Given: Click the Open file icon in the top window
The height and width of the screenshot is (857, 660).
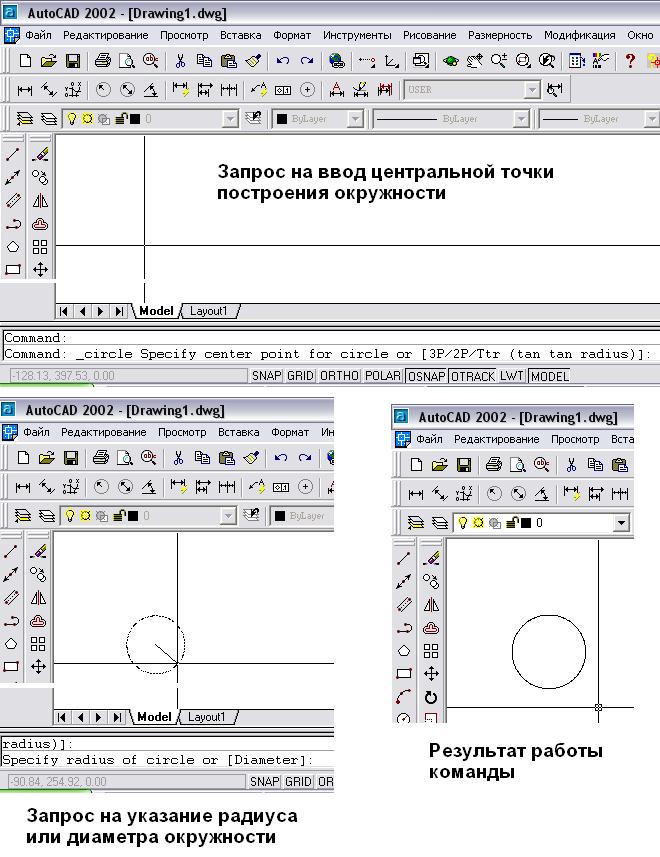Looking at the screenshot, I should [49, 60].
